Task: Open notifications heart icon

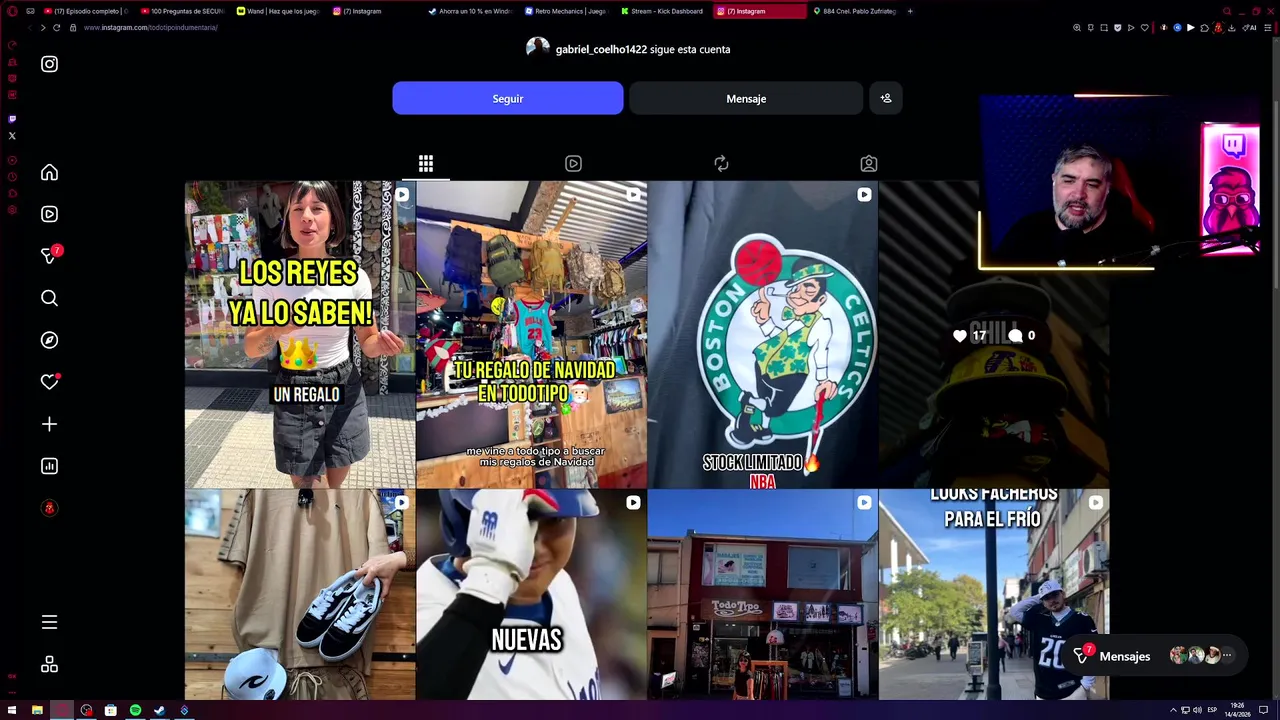Action: (x=49, y=382)
